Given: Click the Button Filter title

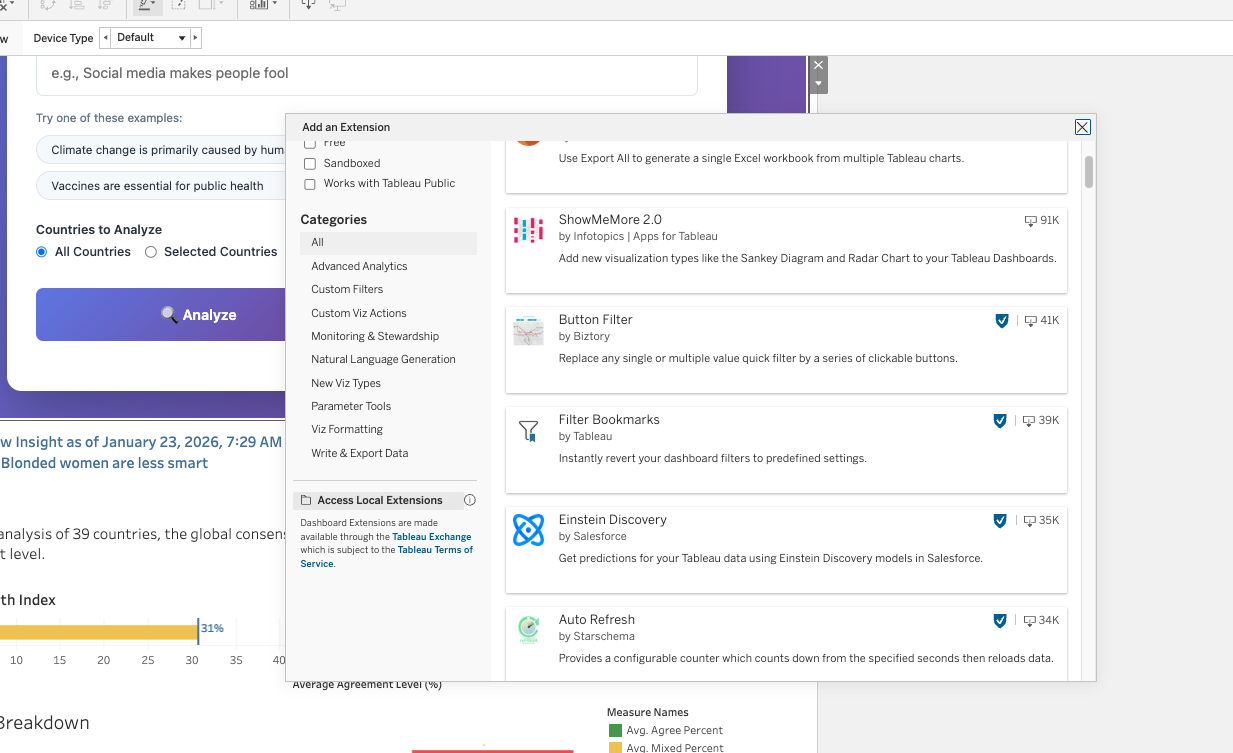Looking at the screenshot, I should click(596, 320).
